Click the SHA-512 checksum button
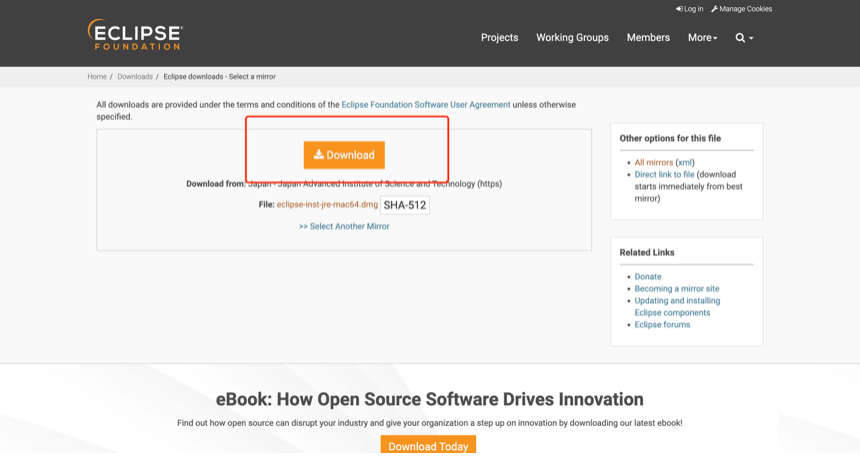 (405, 205)
